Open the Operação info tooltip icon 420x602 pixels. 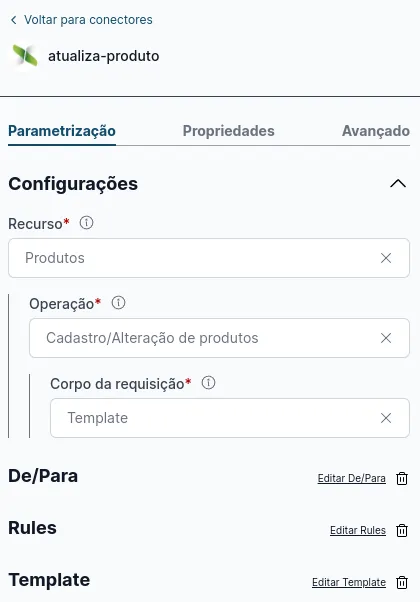coord(118,303)
